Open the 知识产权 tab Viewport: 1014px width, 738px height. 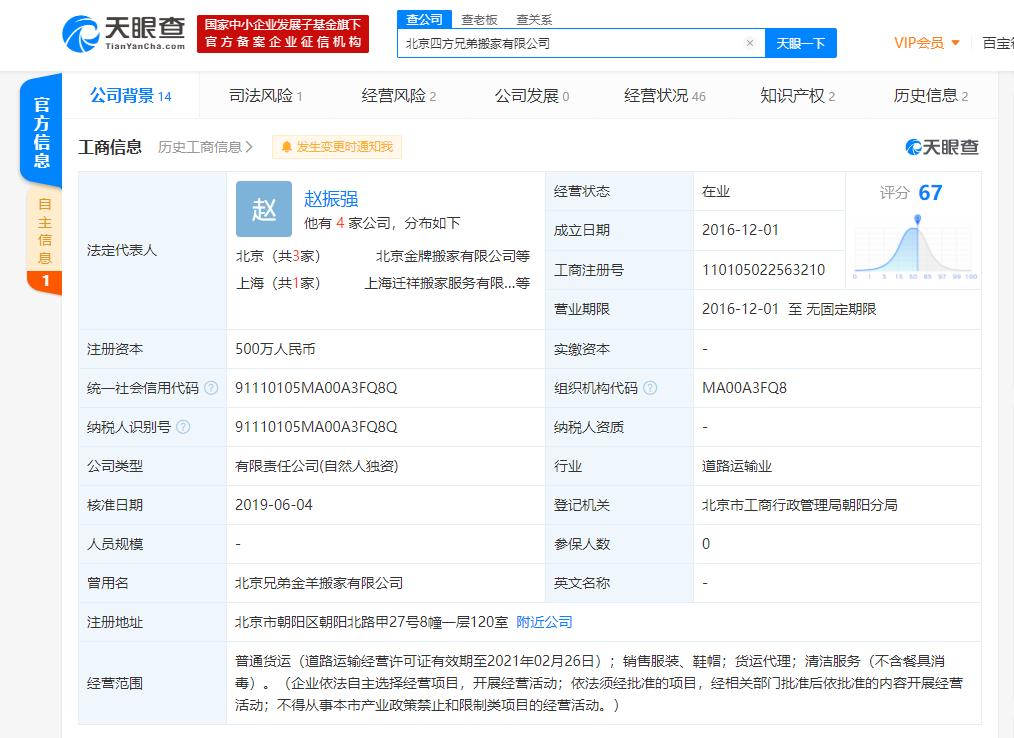click(x=797, y=96)
